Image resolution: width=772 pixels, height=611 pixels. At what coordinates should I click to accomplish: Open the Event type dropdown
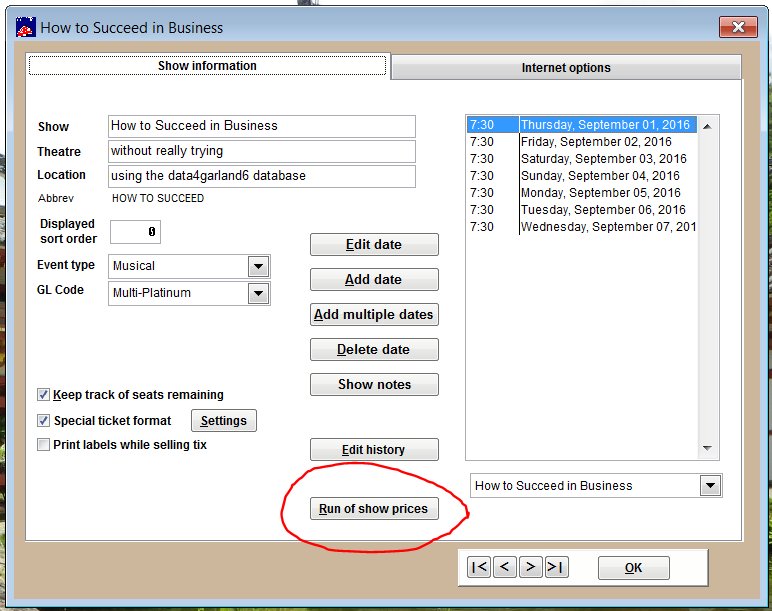click(258, 266)
